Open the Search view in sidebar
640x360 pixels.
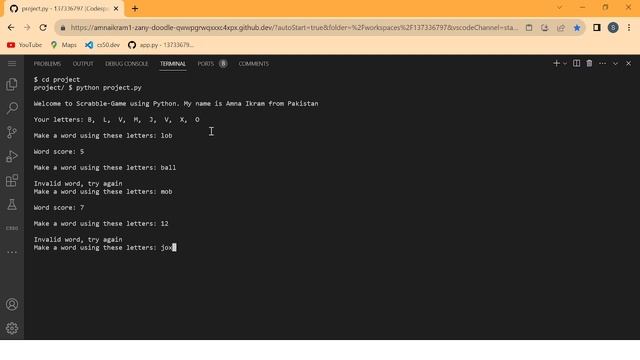[12, 108]
